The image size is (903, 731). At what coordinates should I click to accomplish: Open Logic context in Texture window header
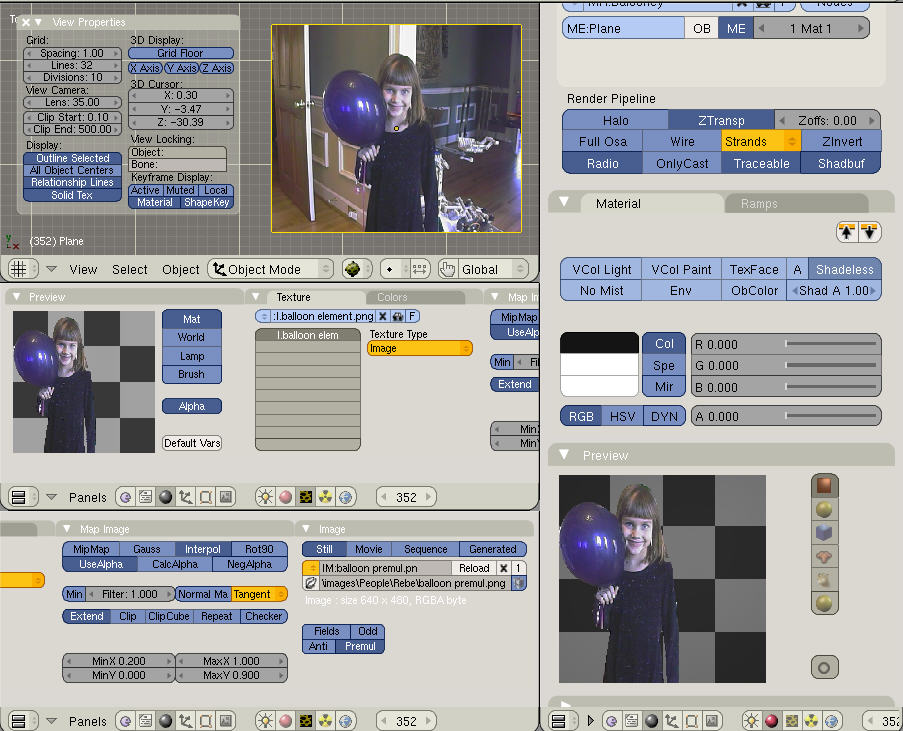click(126, 497)
